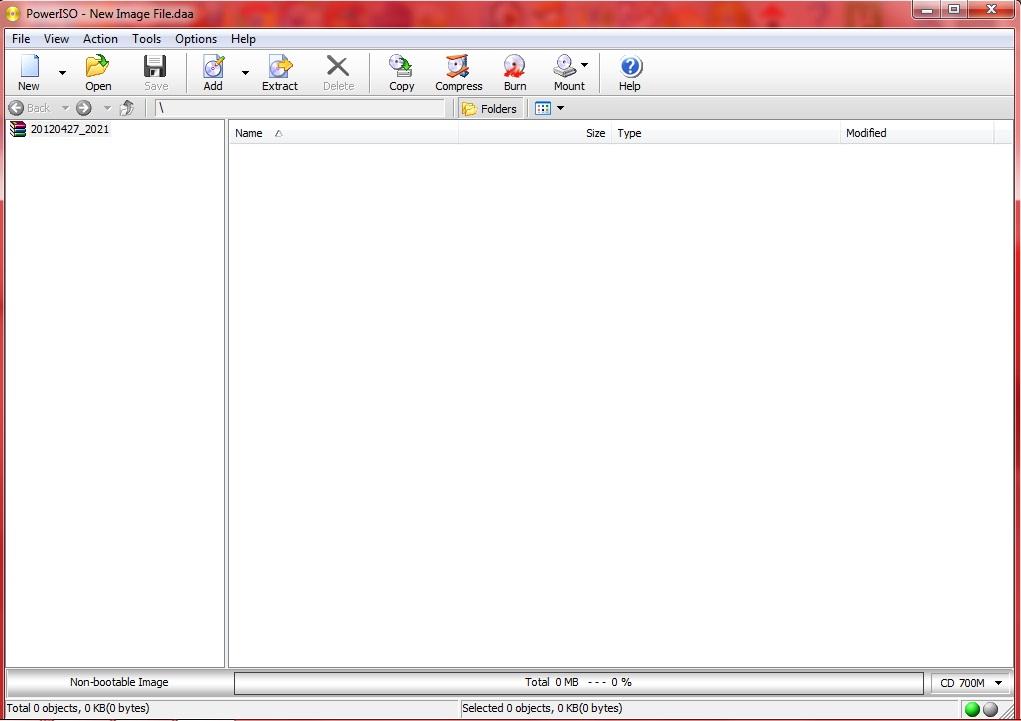This screenshot has width=1021, height=721.
Task: Toggle the Non-bootable Image status button
Action: point(119,682)
